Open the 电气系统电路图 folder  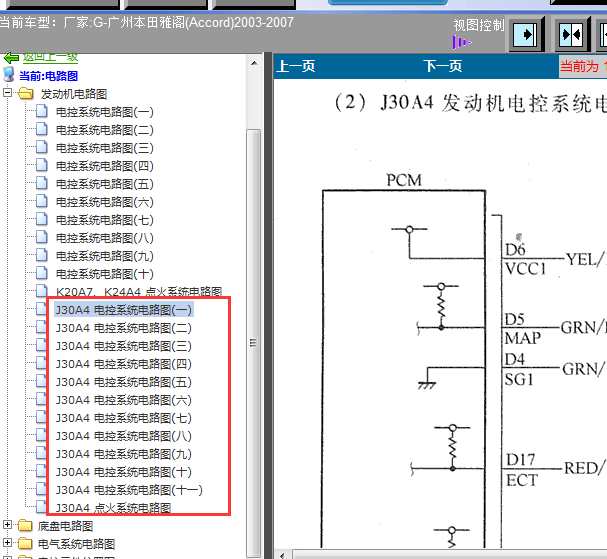click(76, 544)
